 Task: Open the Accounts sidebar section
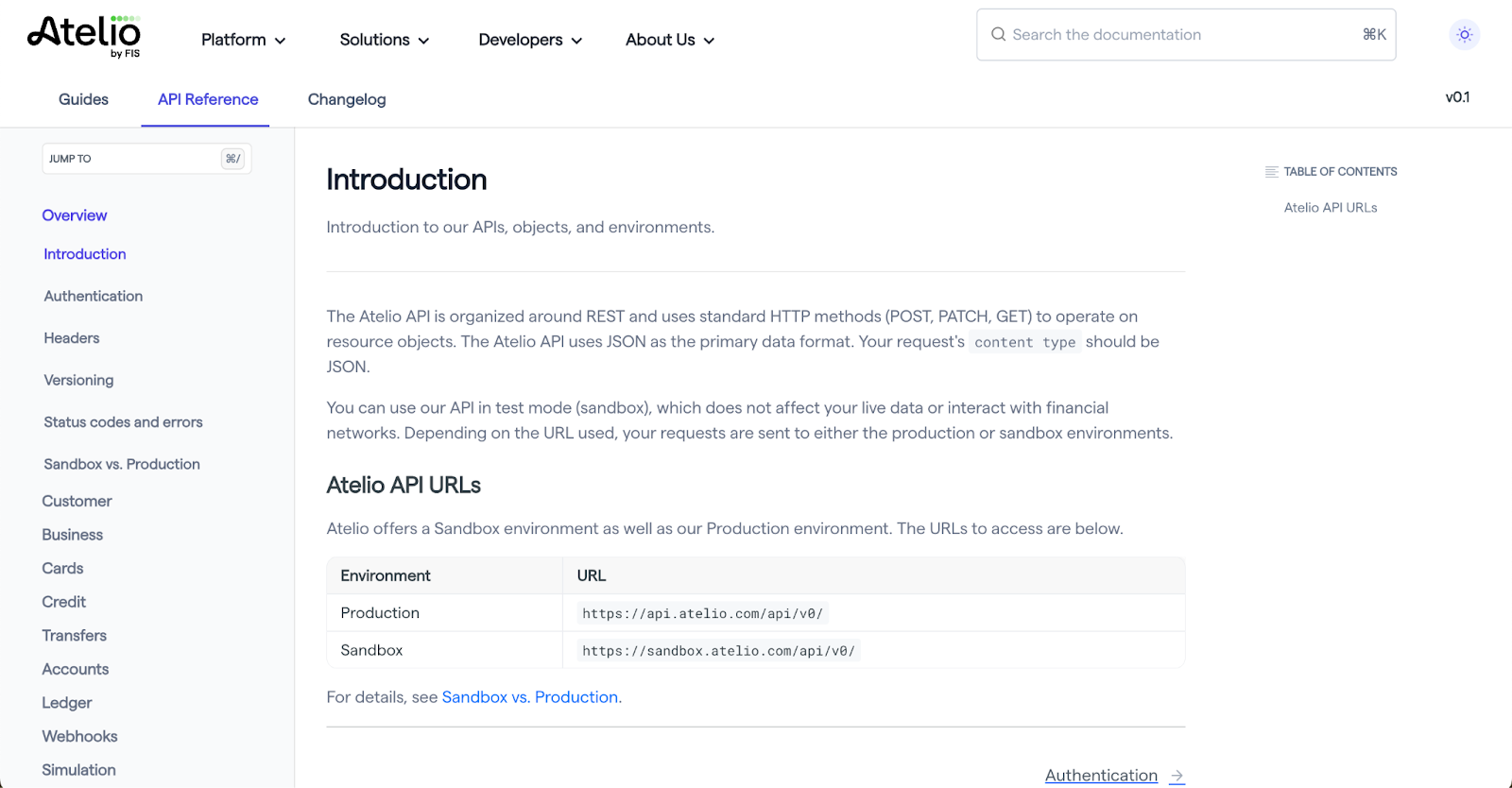[76, 669]
